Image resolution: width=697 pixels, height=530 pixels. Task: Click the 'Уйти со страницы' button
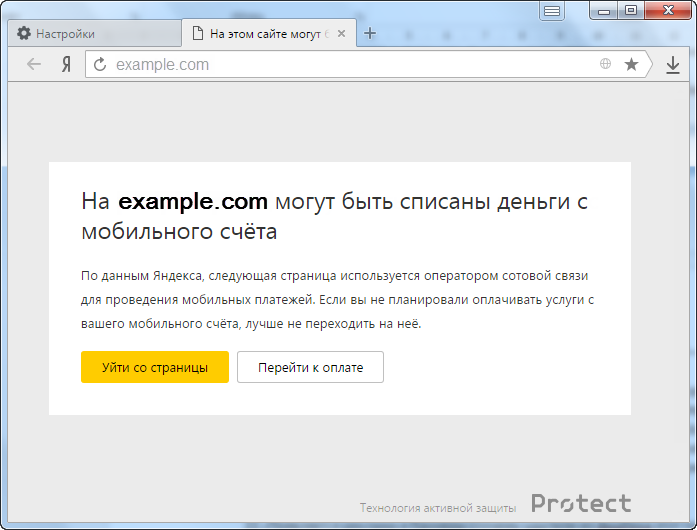155,367
